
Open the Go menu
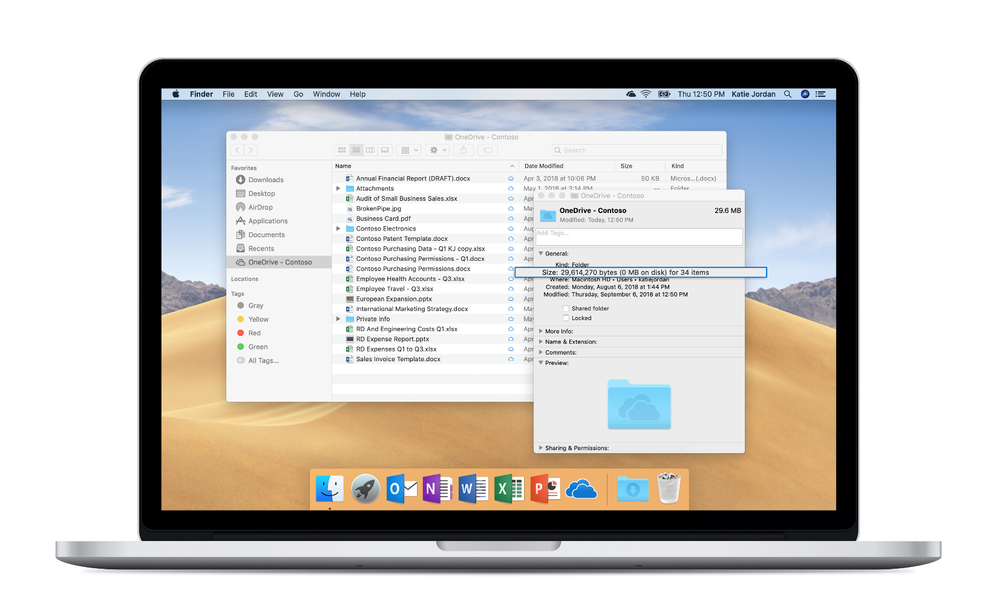pos(298,94)
